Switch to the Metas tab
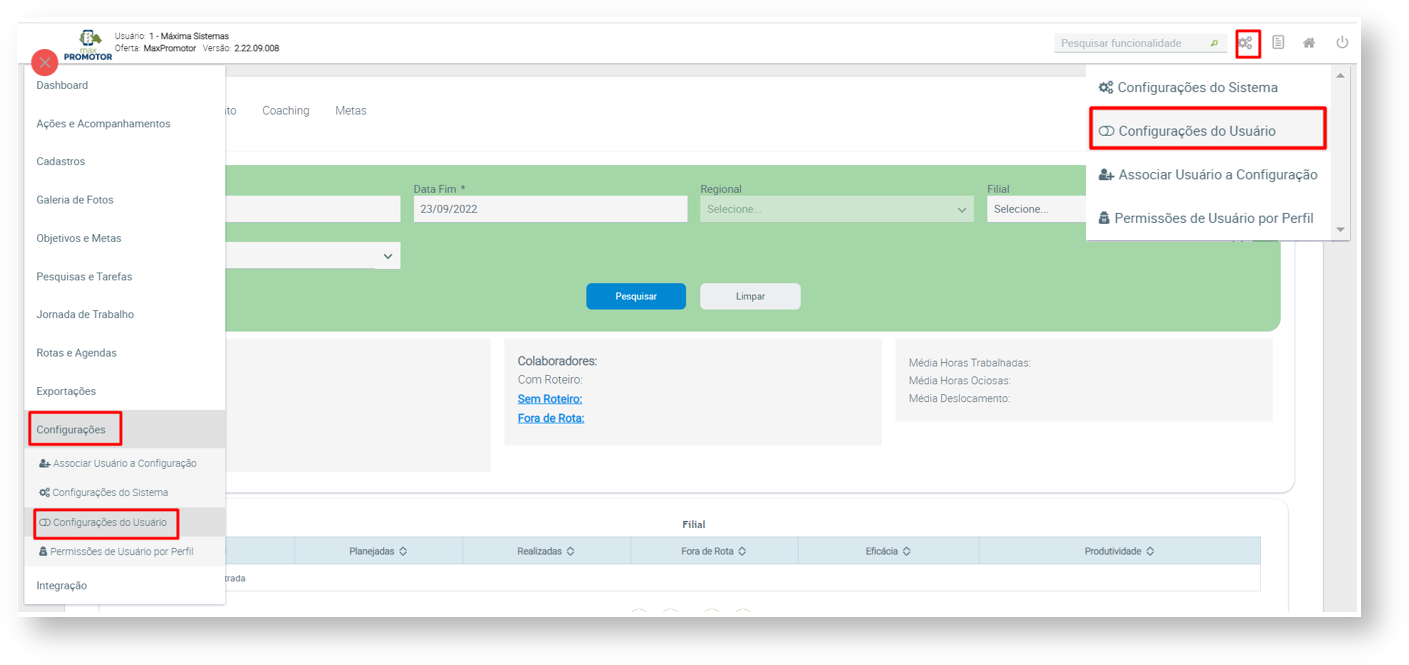 [x=351, y=111]
